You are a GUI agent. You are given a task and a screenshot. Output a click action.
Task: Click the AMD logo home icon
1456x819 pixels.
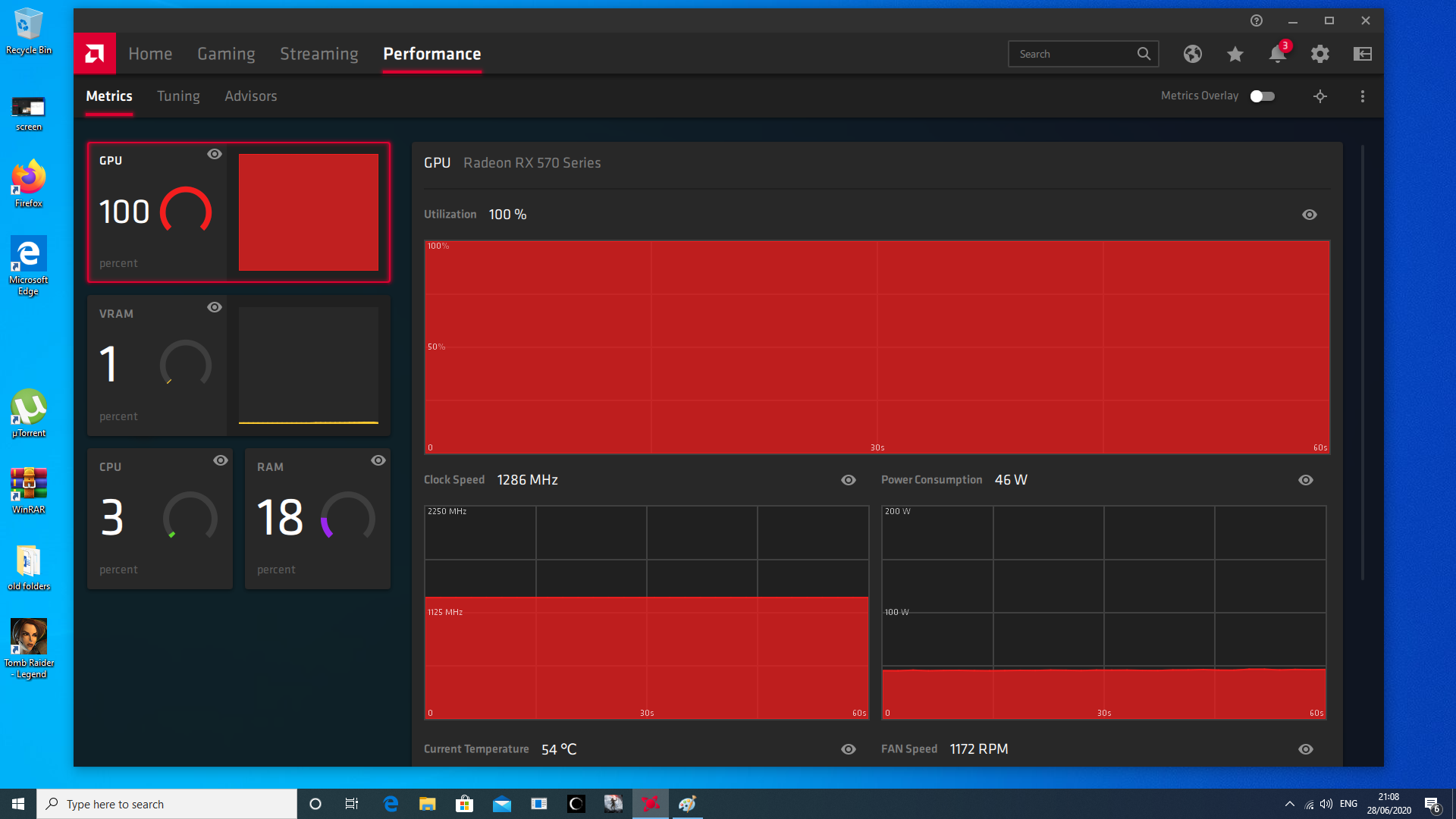[x=95, y=53]
